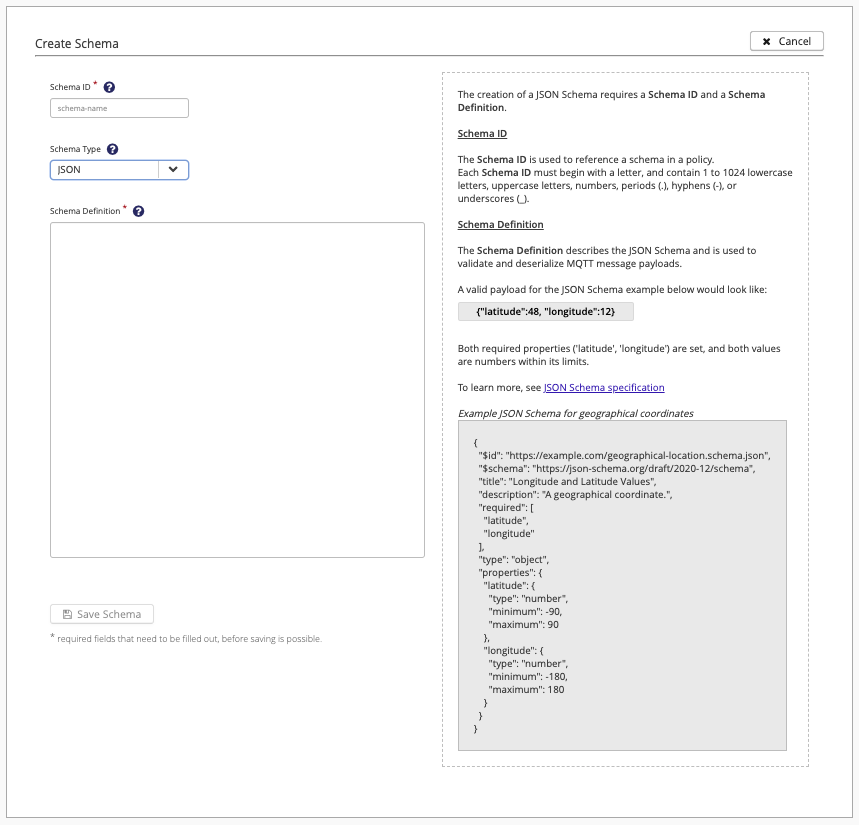Click the underlined Schema Definition heading in help

tap(500, 225)
